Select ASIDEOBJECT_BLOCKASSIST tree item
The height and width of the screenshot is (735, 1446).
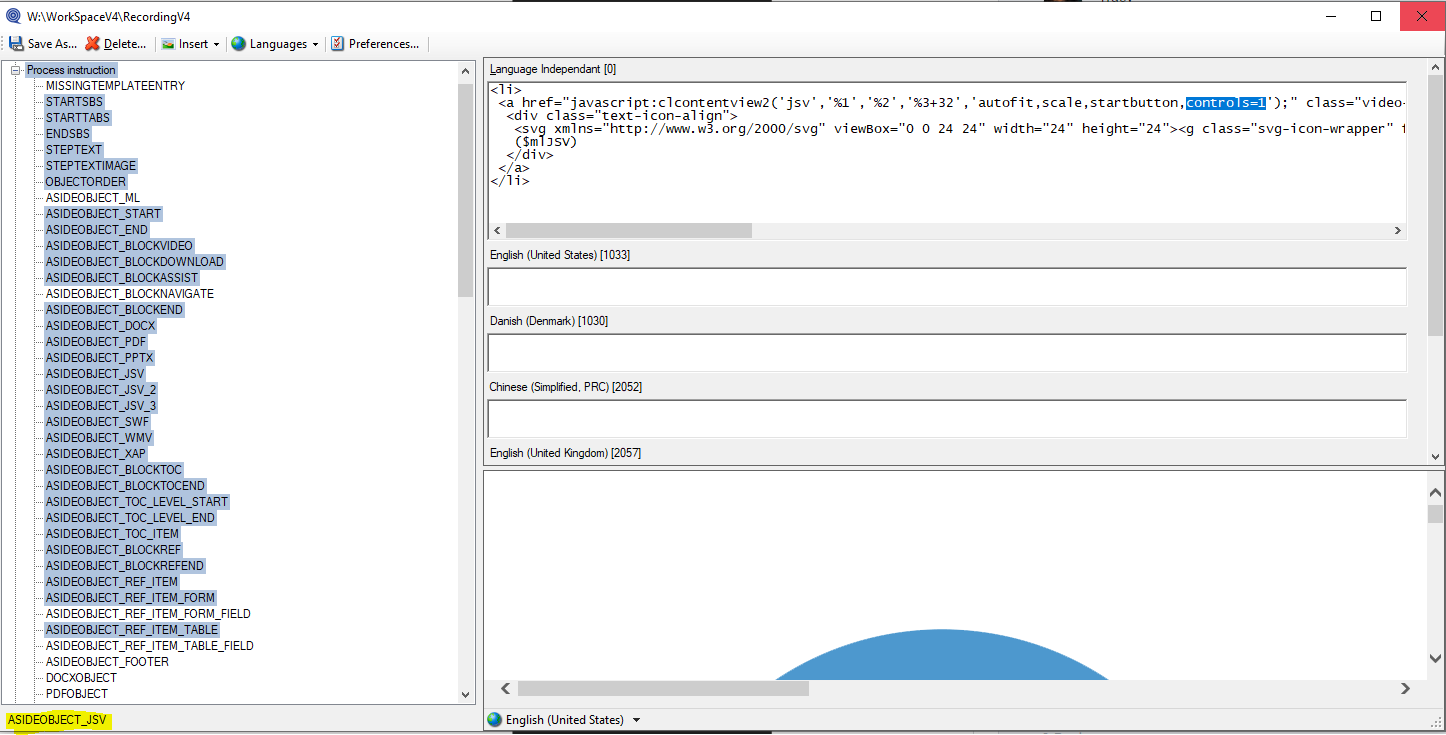pos(122,278)
